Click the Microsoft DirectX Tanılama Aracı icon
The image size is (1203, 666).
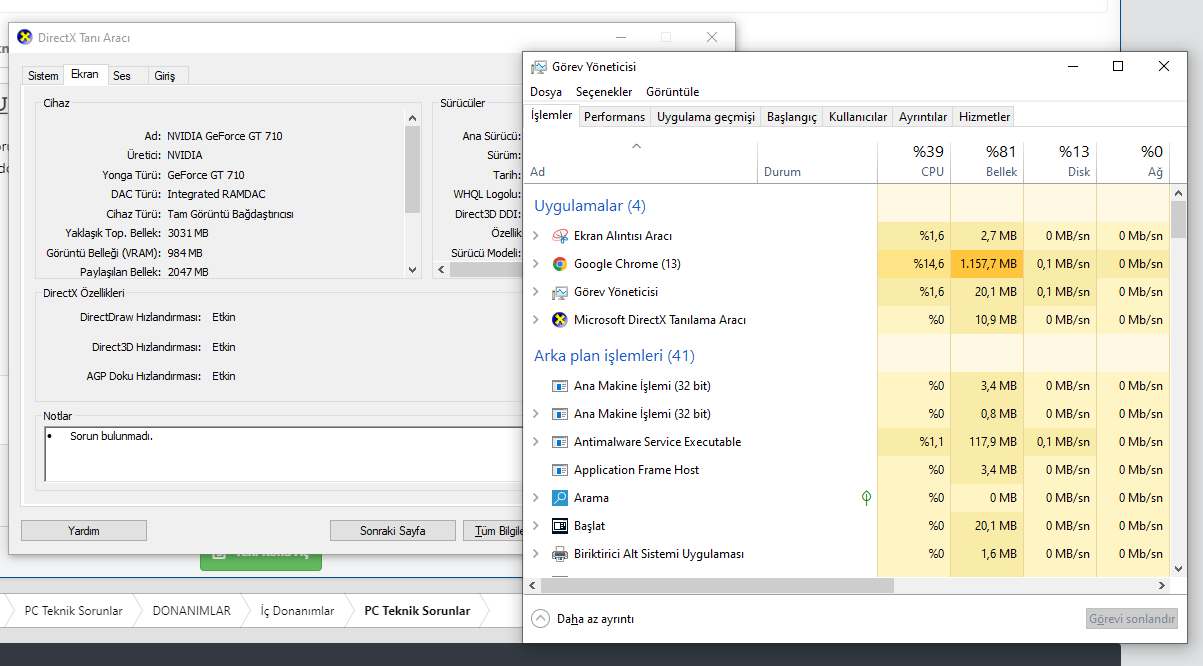point(560,320)
